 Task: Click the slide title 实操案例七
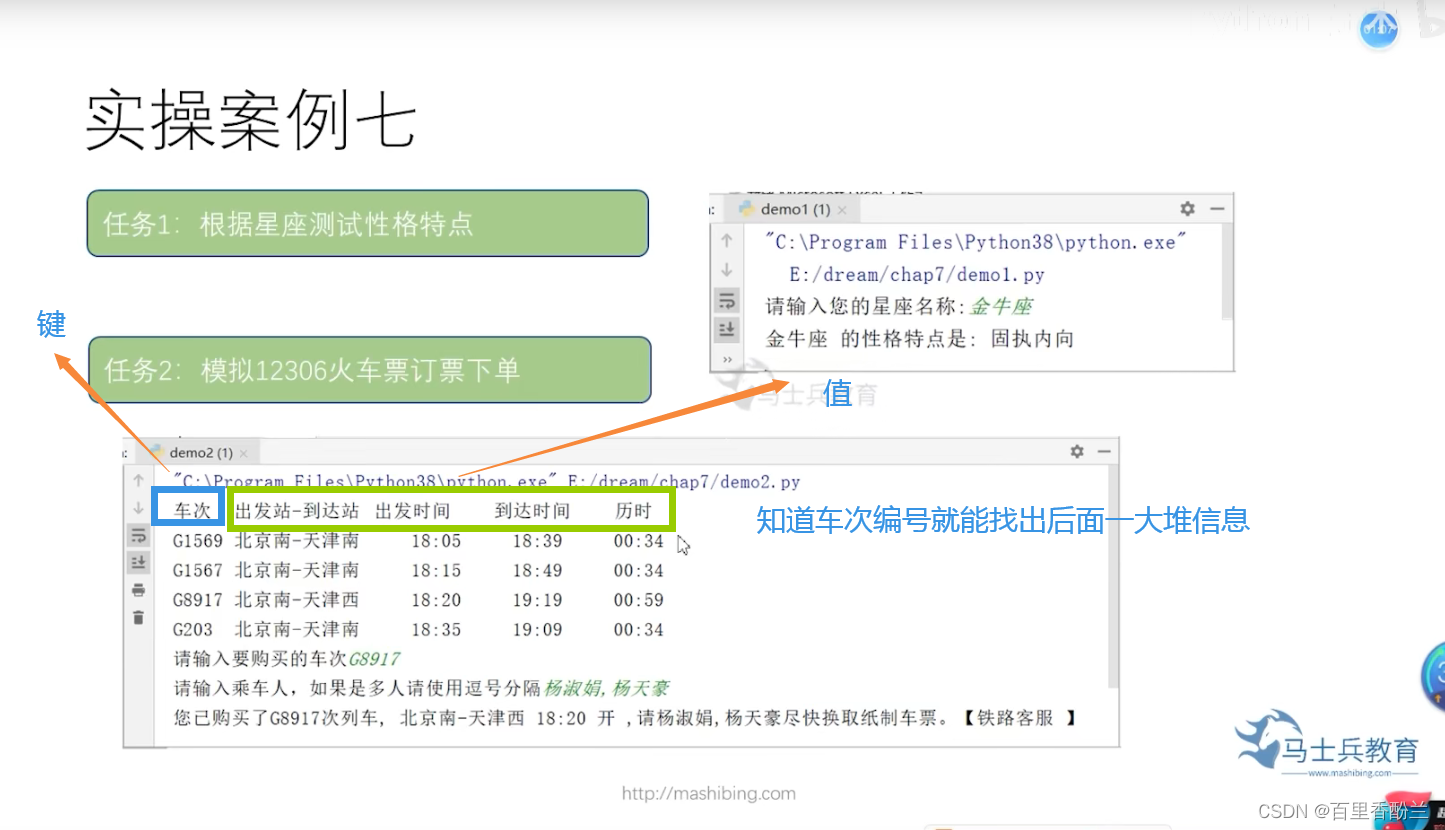250,123
